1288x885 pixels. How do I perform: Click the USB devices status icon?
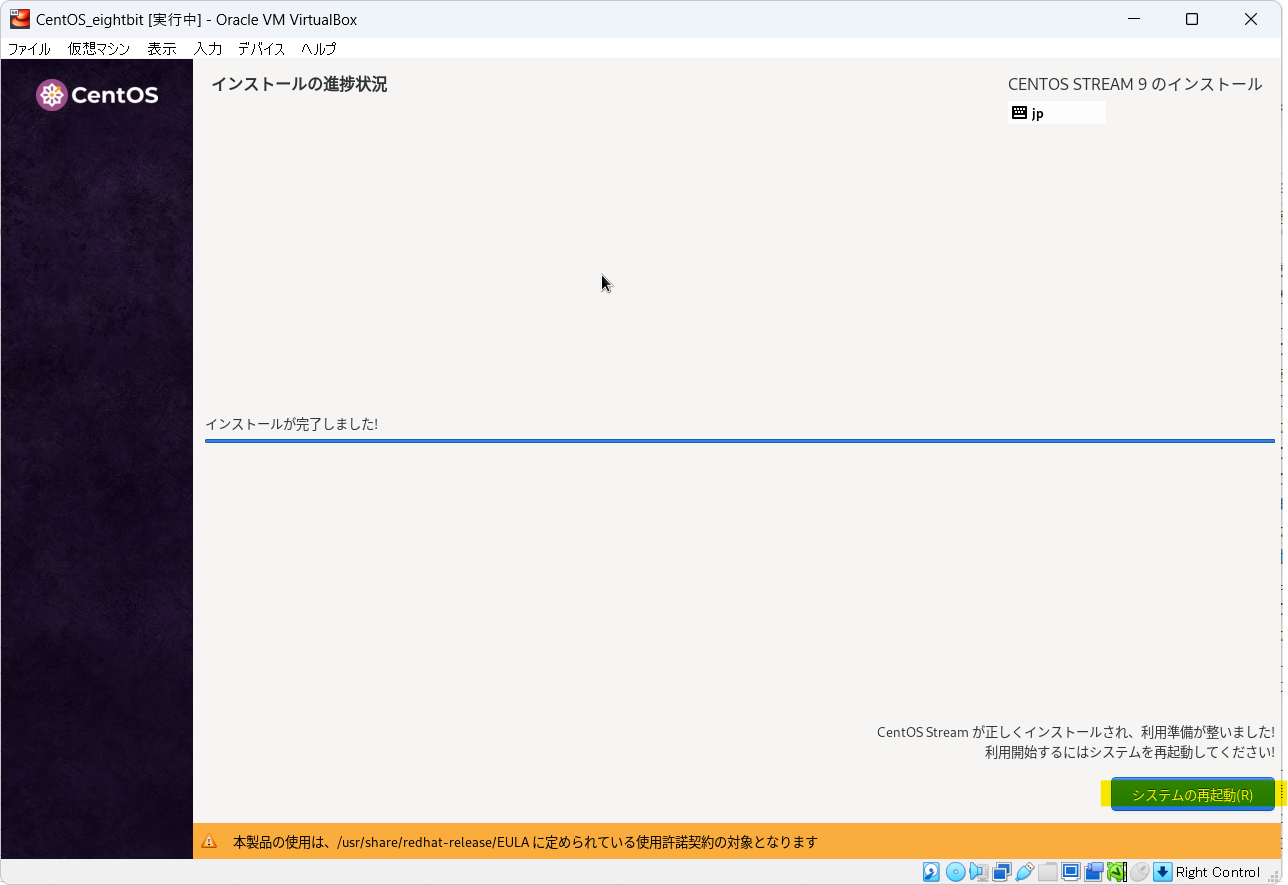tap(1025, 872)
